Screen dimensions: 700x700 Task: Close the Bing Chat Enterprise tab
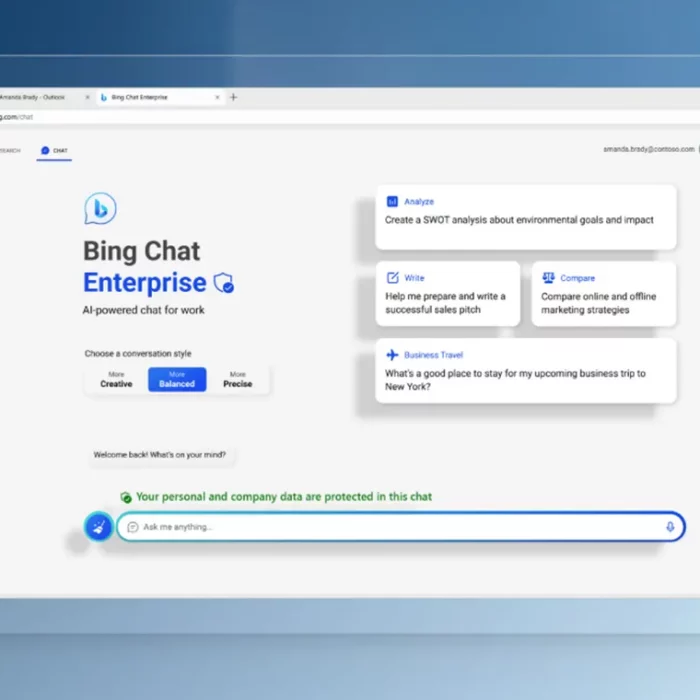(x=217, y=97)
